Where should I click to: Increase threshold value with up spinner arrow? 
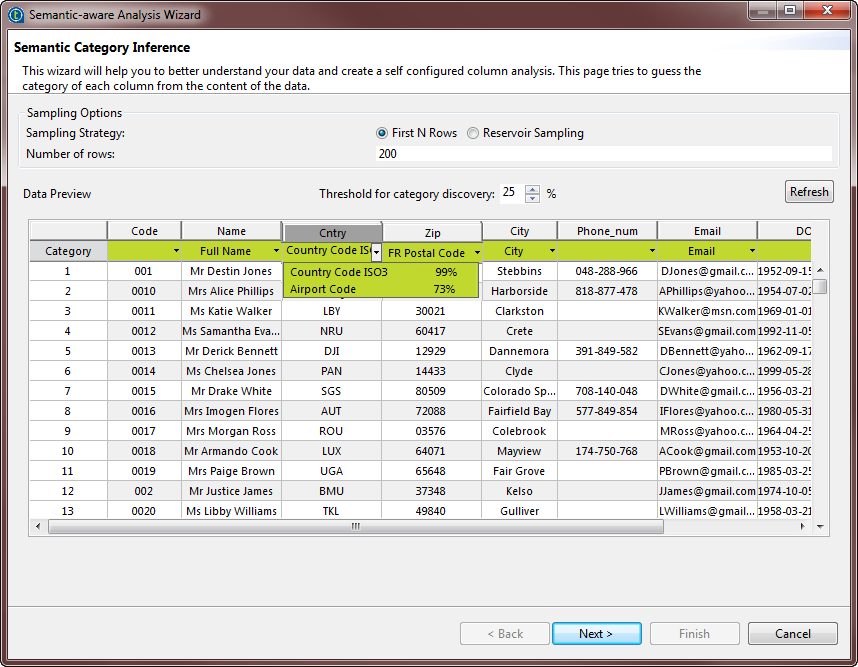pyautogui.click(x=532, y=188)
